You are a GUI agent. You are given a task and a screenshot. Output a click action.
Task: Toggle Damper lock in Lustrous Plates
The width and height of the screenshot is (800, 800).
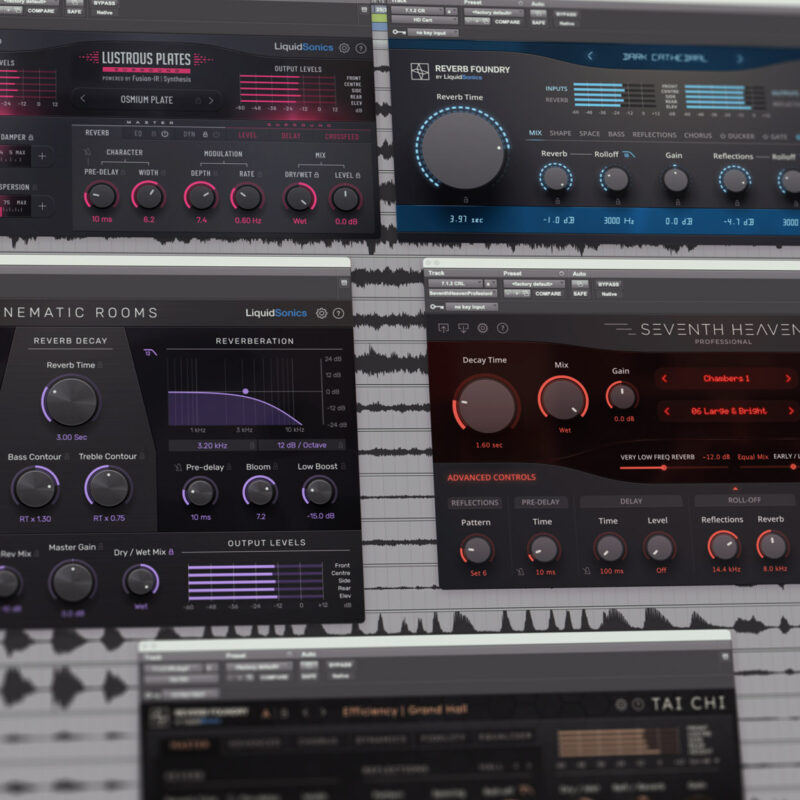pyautogui.click(x=31, y=137)
